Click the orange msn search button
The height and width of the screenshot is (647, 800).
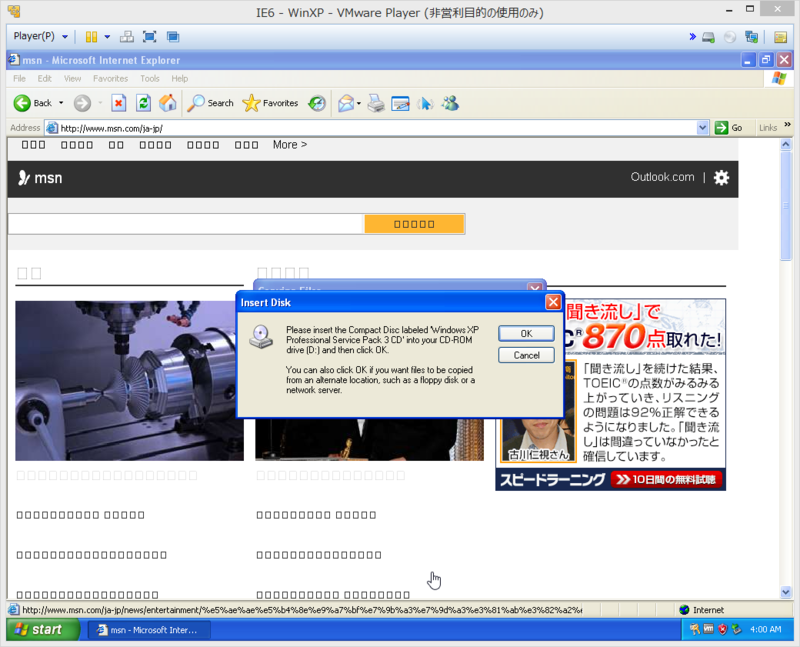pyautogui.click(x=414, y=224)
